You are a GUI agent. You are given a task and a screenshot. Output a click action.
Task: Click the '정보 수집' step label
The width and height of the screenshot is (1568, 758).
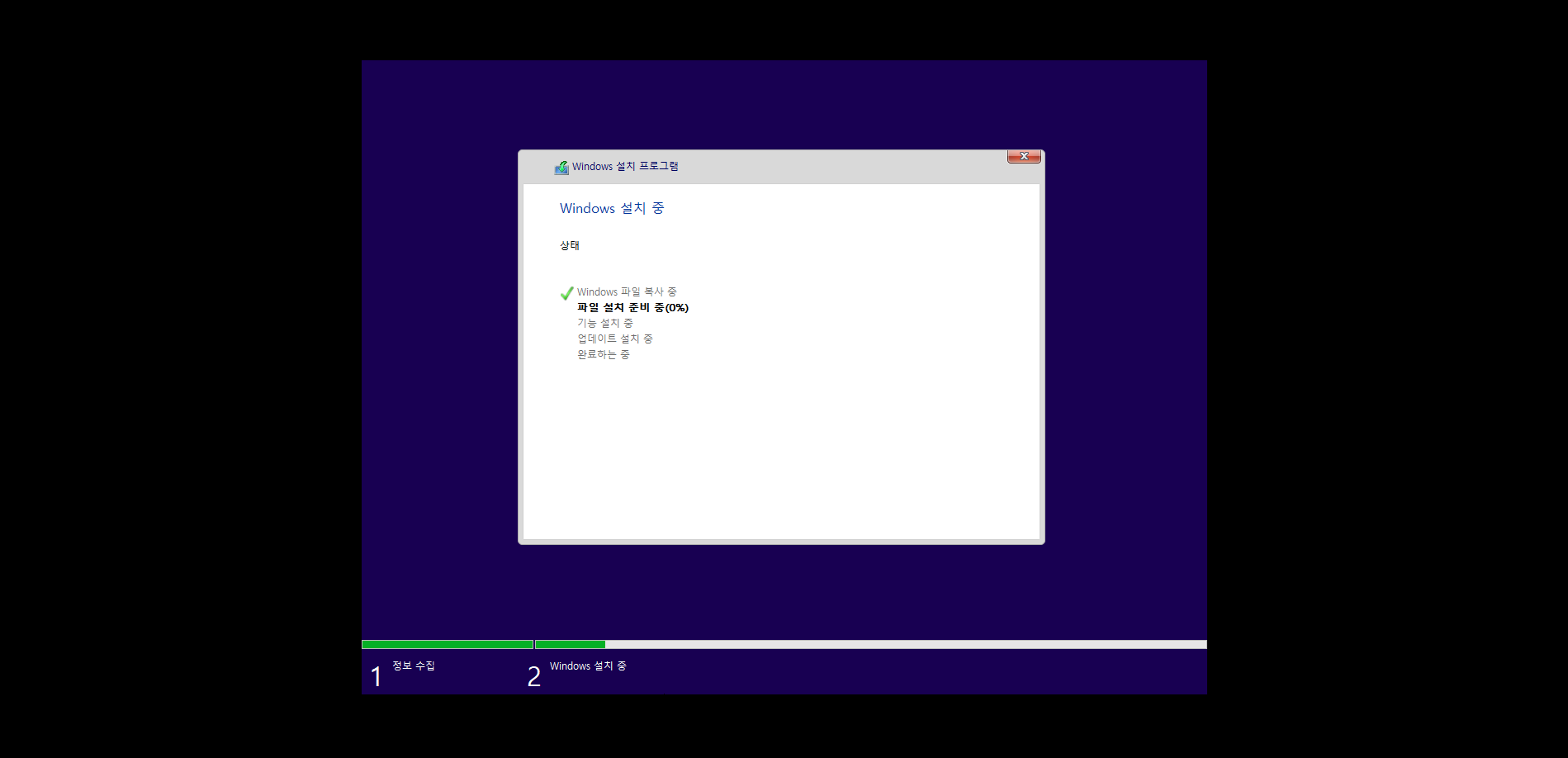[414, 666]
